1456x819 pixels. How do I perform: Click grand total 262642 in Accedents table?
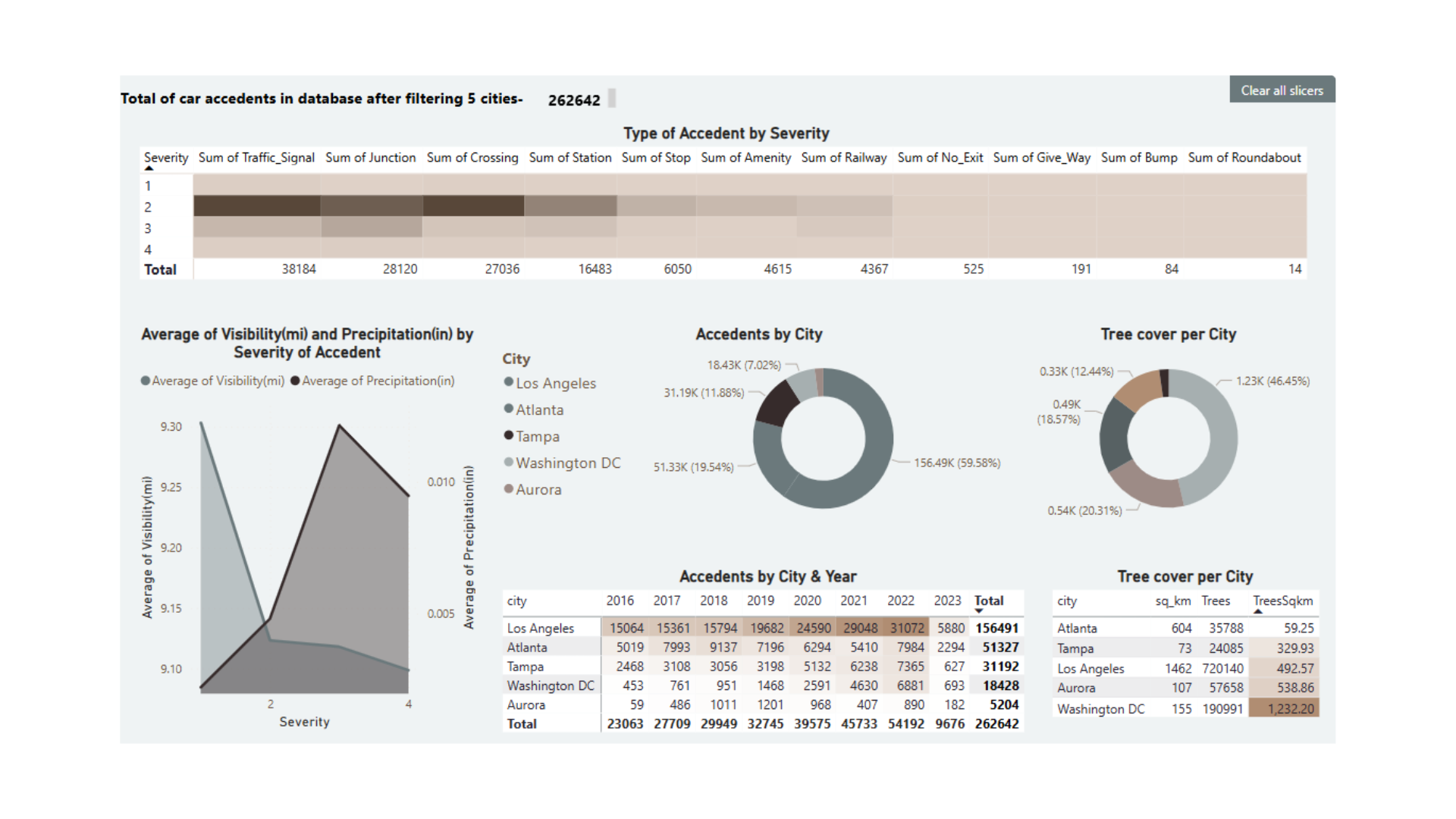996,724
